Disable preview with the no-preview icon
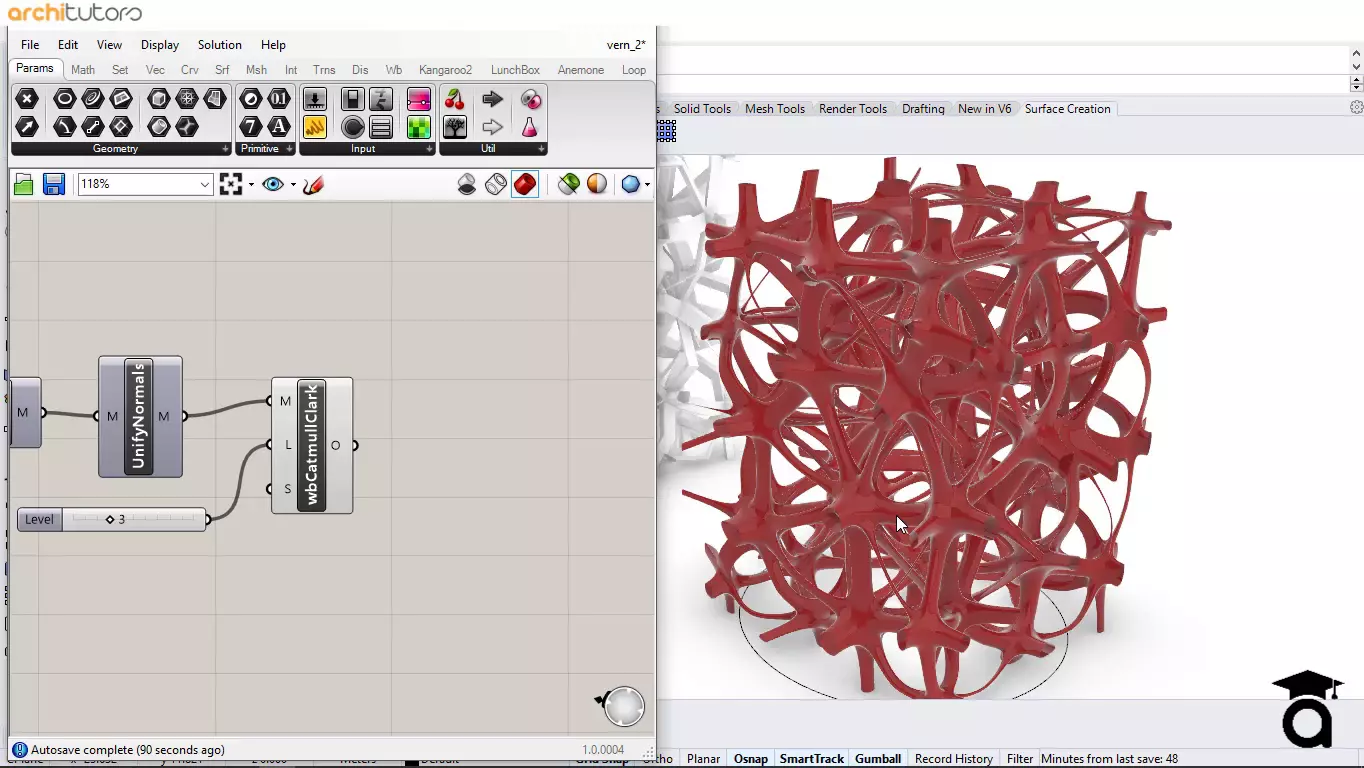Screen dimensions: 1364x768 (467, 184)
